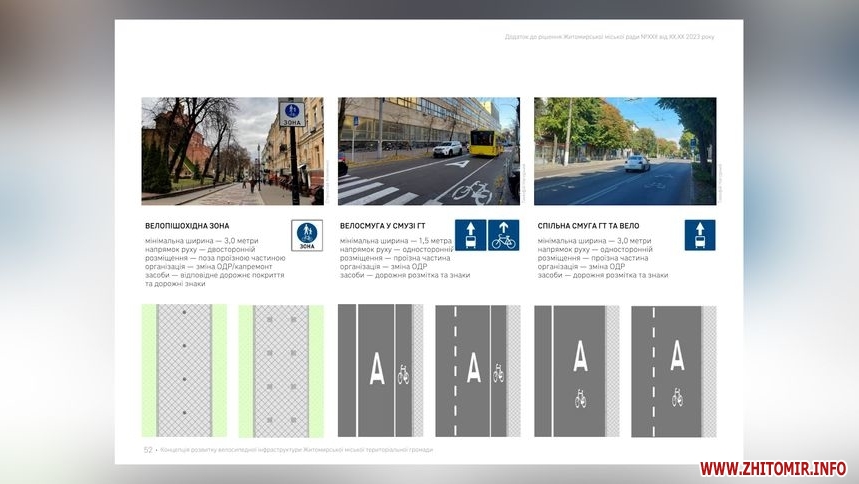Screen dimensions: 859x484
Task: Click the WWW.ZHITOMIR.INFO watermark link
Action: tap(772, 468)
